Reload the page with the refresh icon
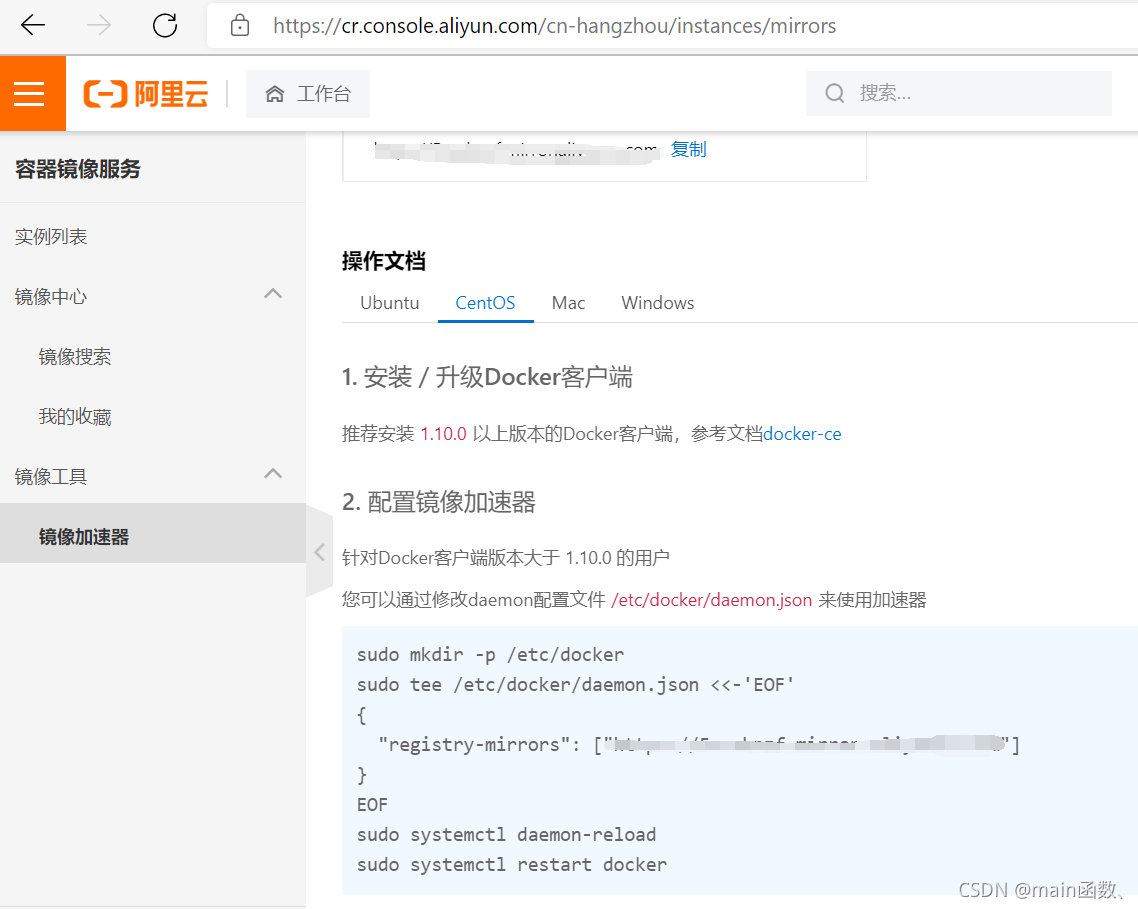This screenshot has height=909, width=1138. (165, 25)
